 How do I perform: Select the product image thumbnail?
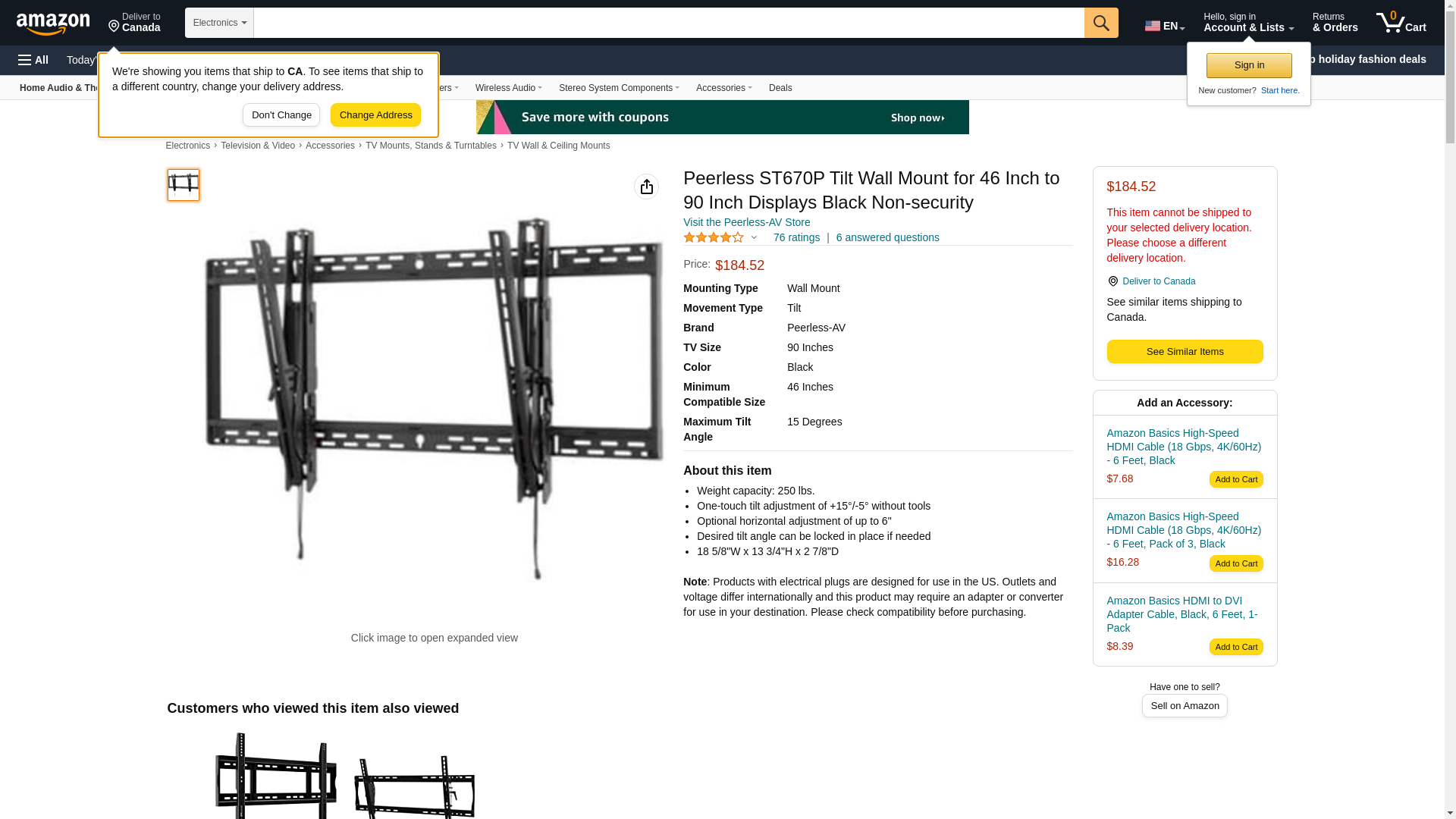click(184, 185)
